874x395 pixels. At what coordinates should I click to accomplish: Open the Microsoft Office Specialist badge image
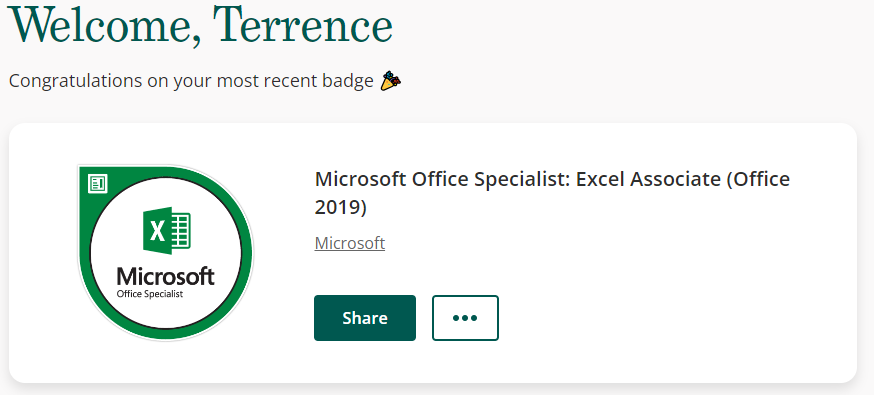(x=165, y=252)
